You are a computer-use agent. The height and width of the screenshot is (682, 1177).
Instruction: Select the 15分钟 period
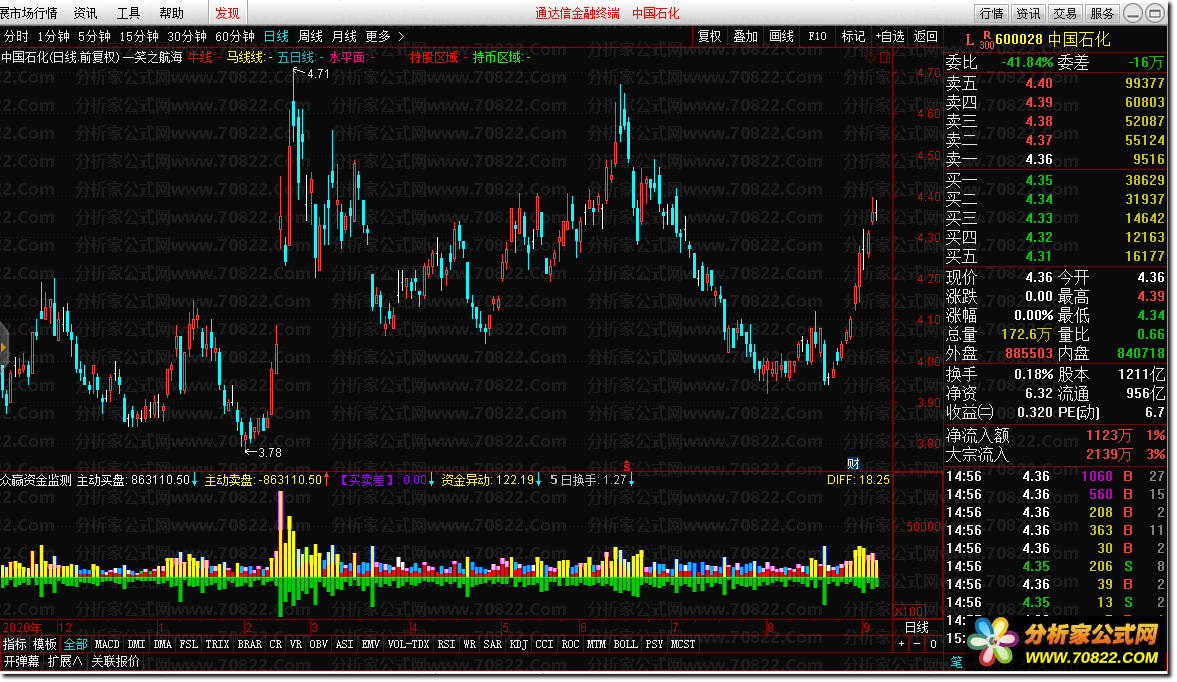point(139,36)
